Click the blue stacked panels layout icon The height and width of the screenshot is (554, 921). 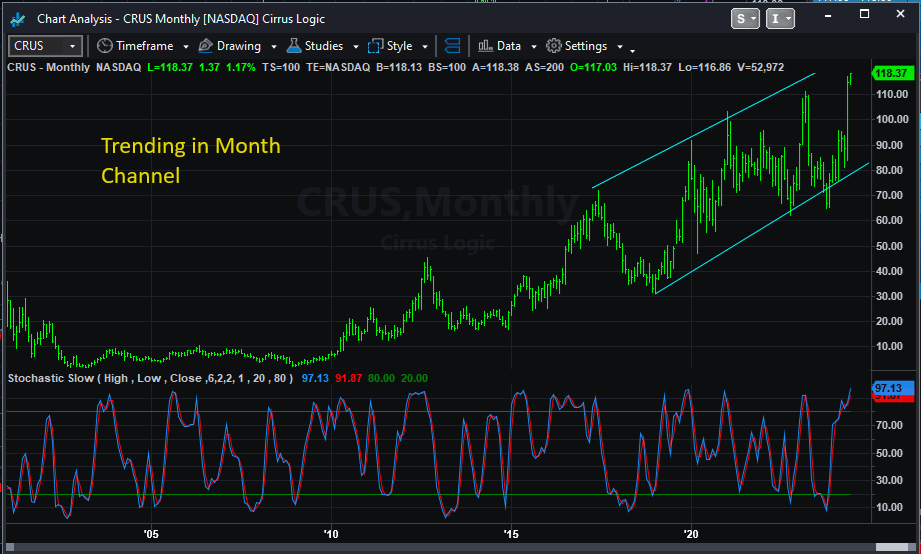point(452,46)
